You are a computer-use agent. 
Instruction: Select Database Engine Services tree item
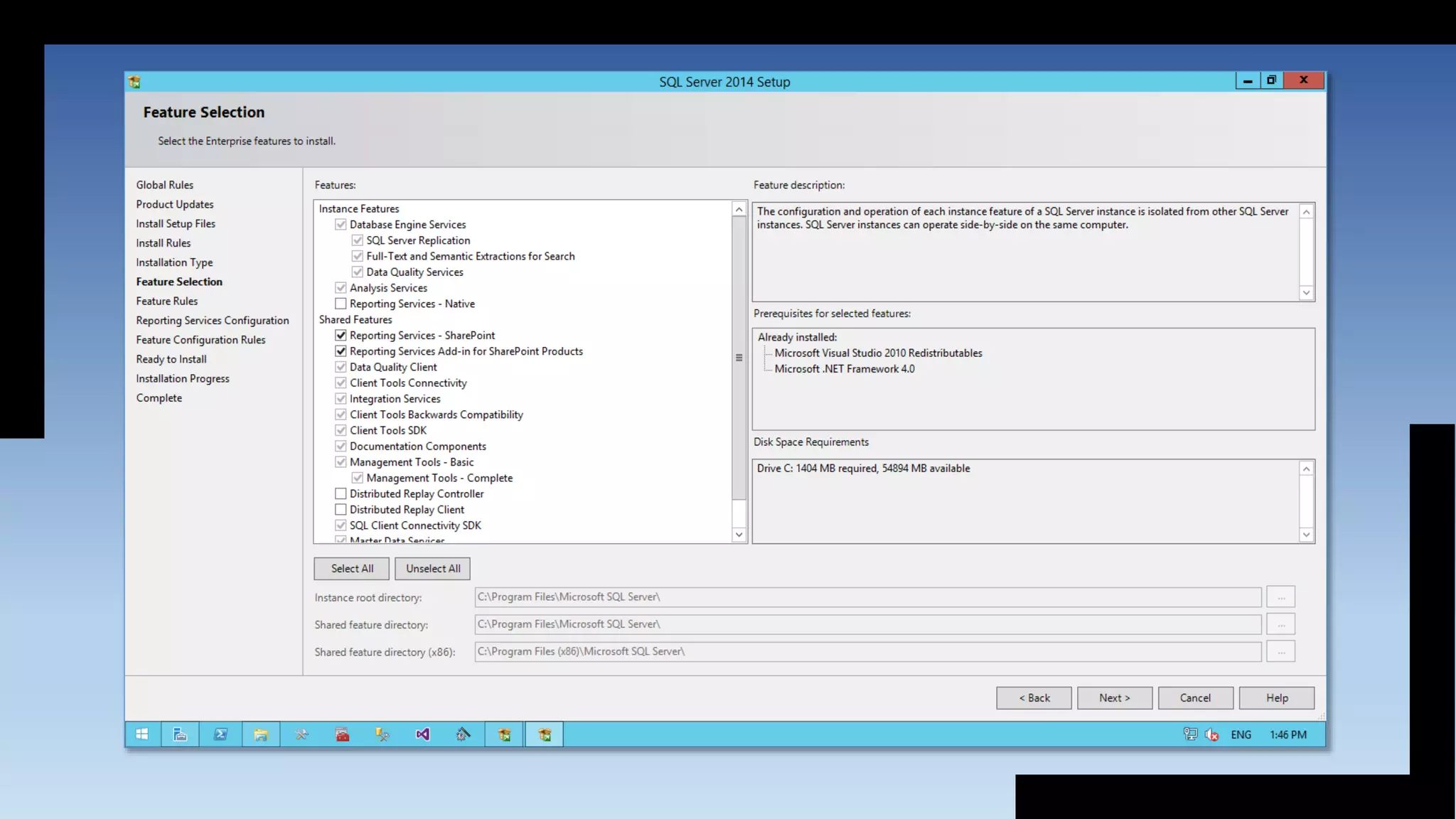coord(407,225)
